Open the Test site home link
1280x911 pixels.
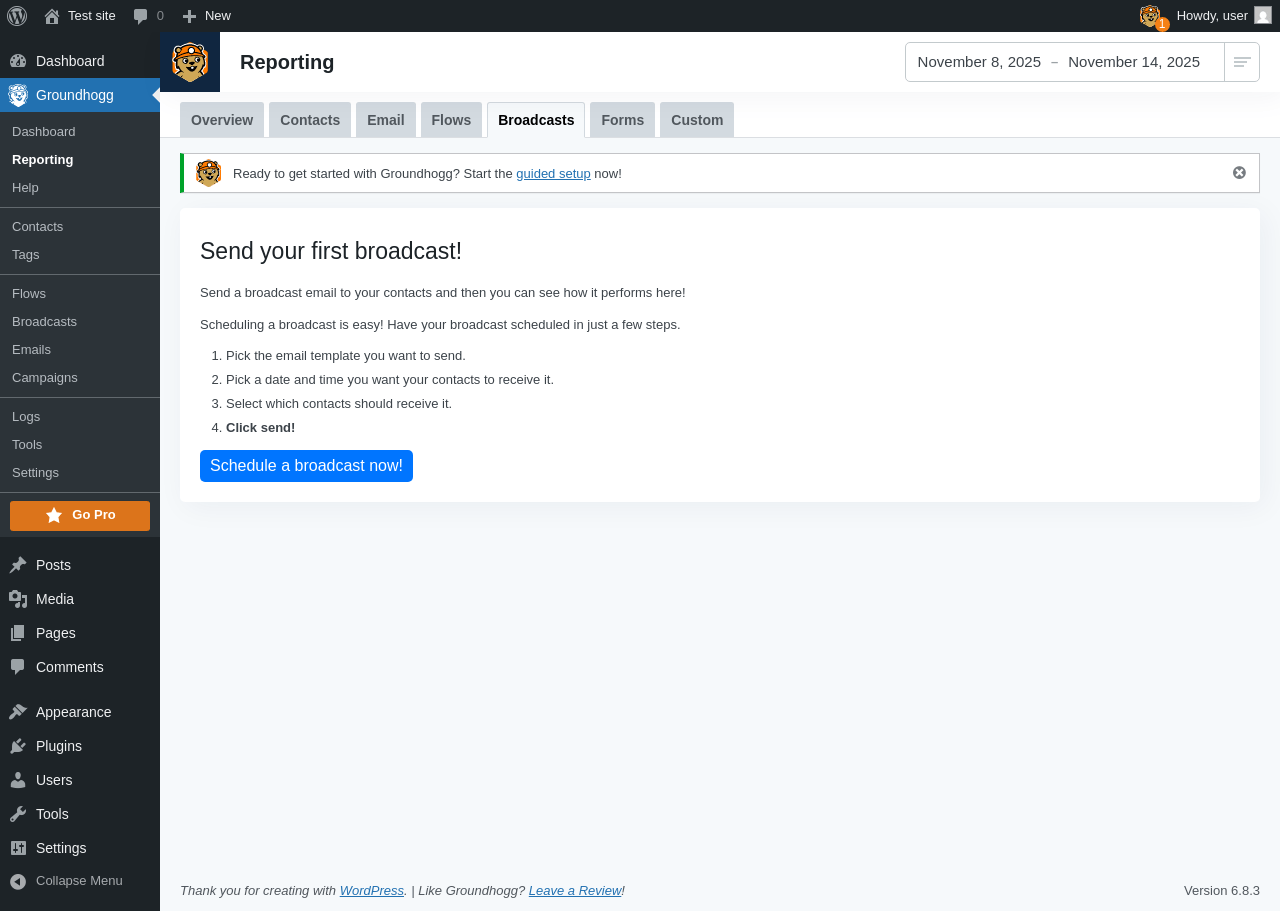point(80,16)
